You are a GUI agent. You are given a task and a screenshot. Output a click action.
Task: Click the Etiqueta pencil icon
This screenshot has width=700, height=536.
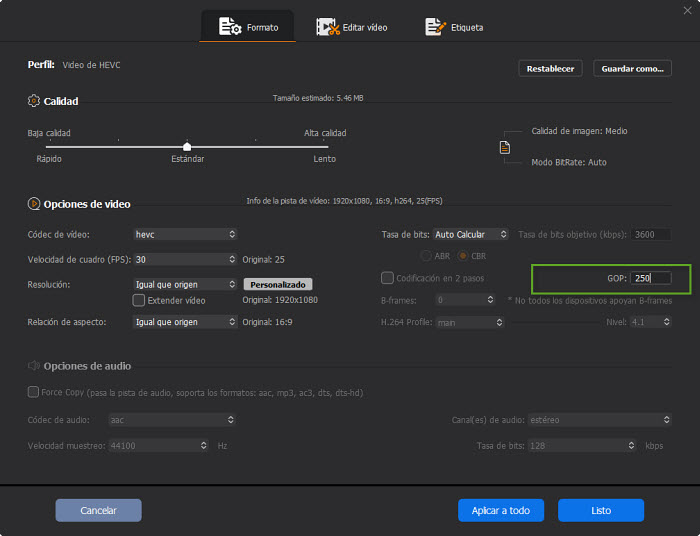(x=435, y=27)
